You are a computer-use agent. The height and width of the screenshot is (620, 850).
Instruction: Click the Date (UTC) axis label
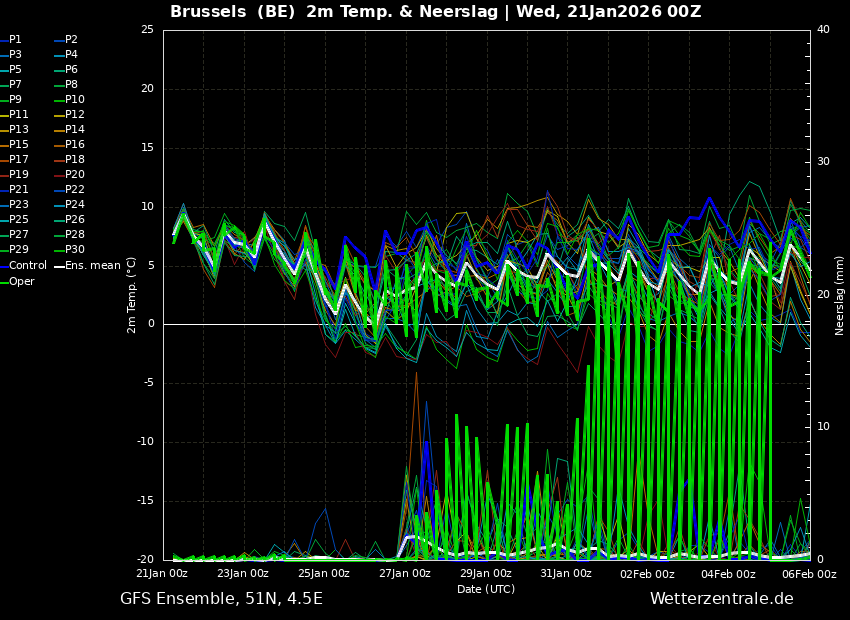[486, 590]
